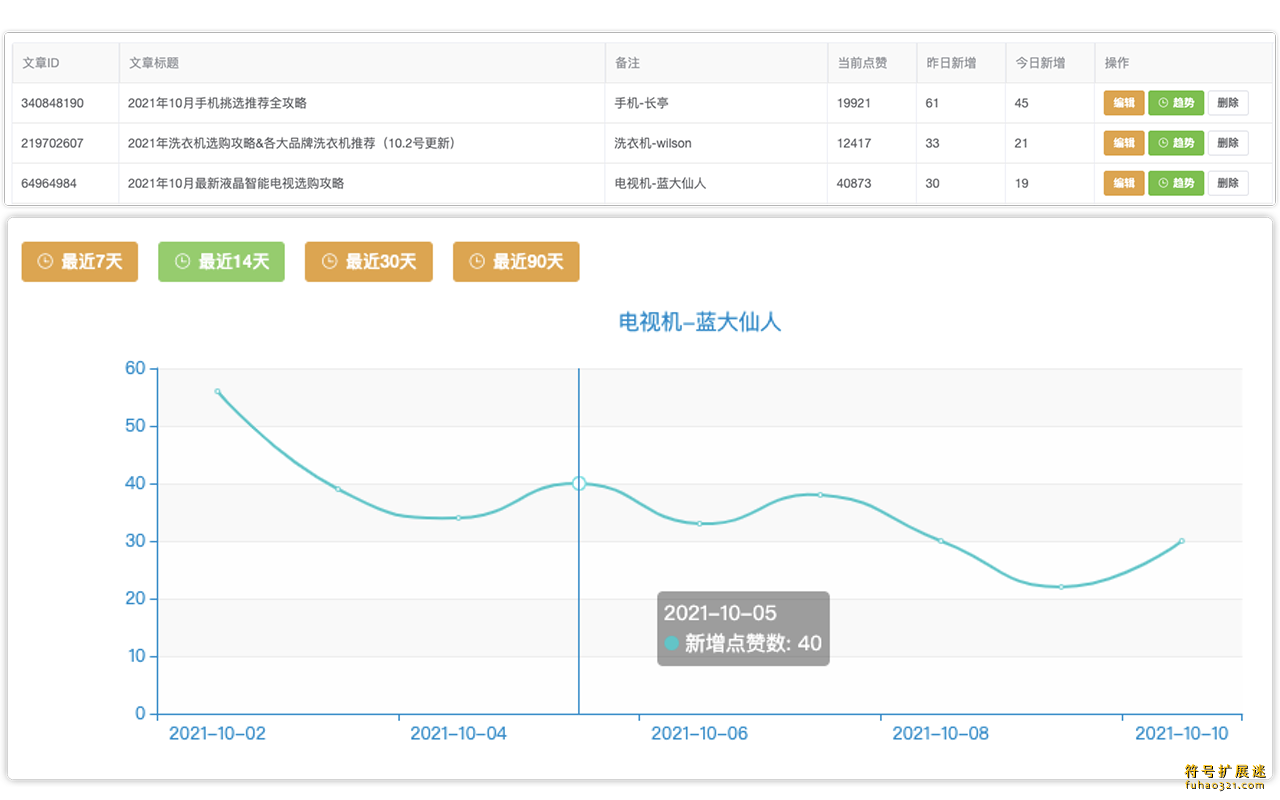Click the last data point on 2021-10-10
The width and height of the screenshot is (1280, 800).
1182,541
